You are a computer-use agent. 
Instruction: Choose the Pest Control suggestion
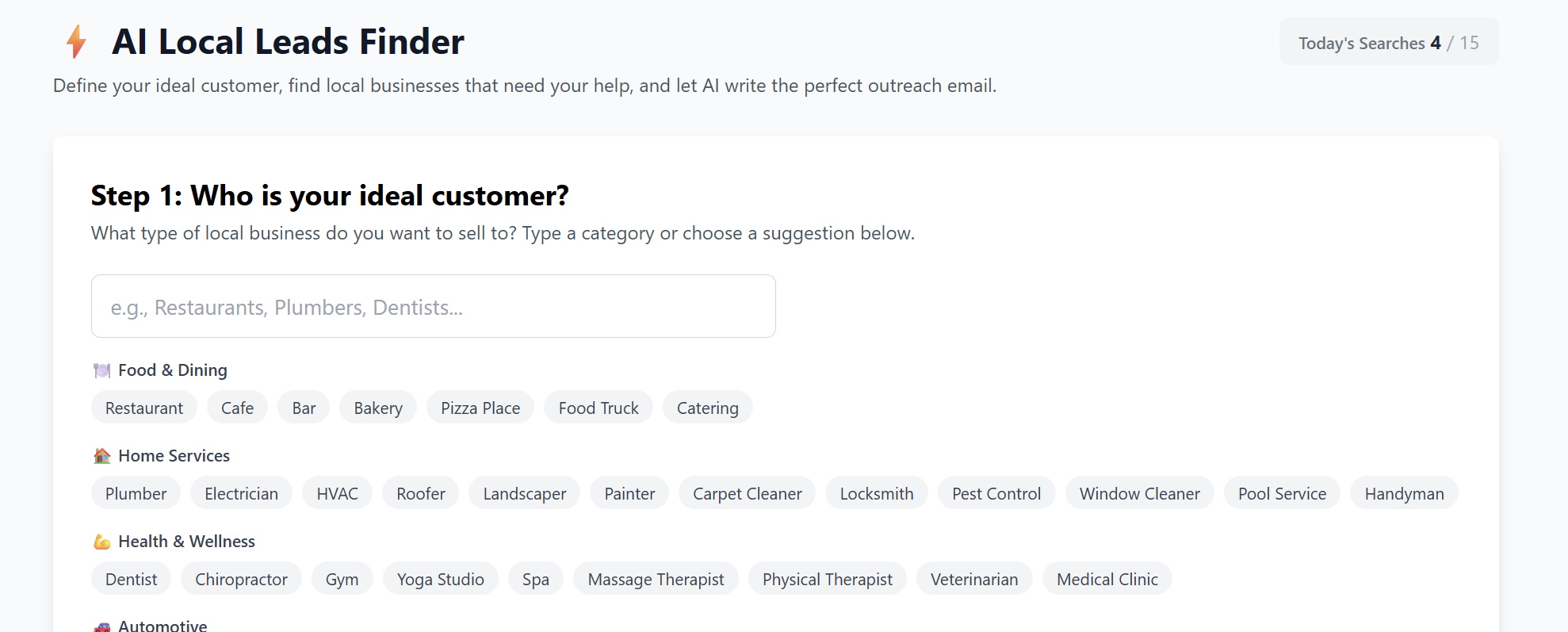[x=996, y=493]
